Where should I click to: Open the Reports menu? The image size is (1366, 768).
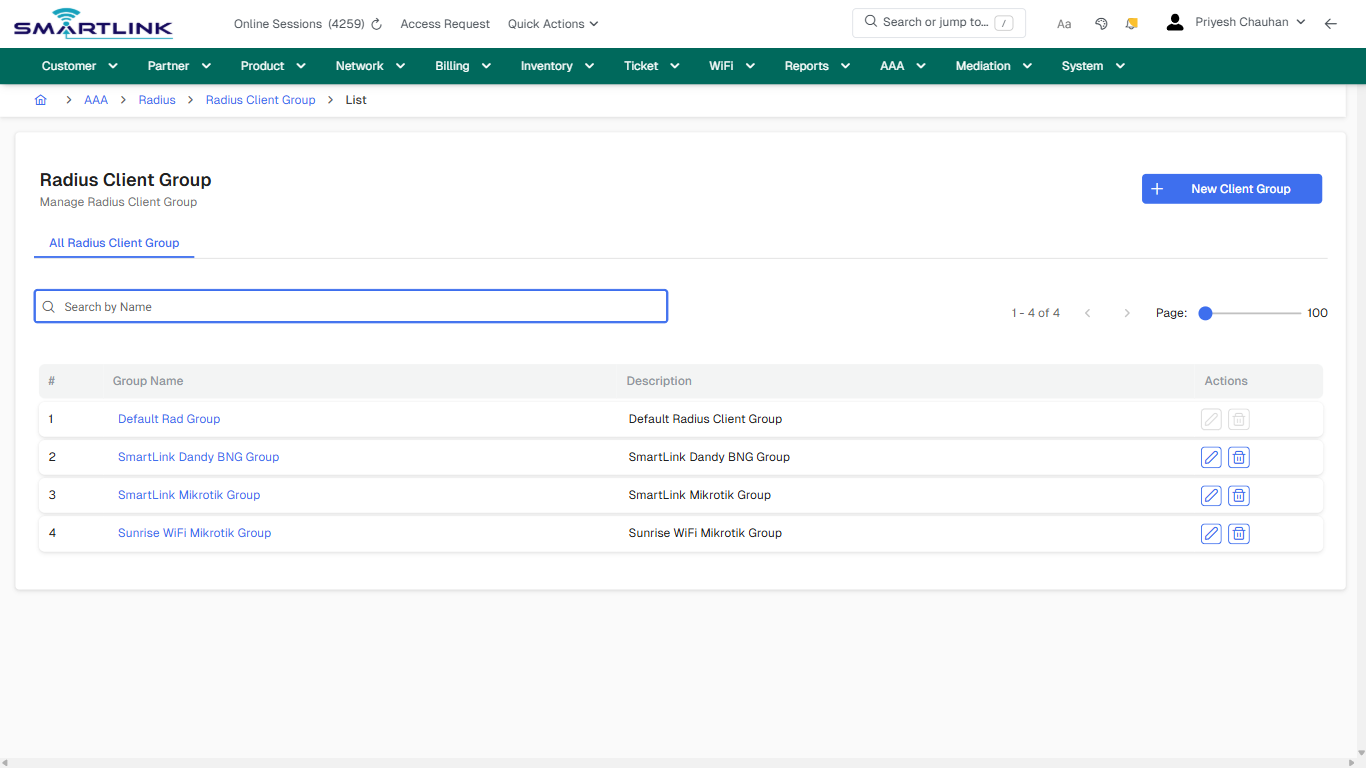point(816,65)
